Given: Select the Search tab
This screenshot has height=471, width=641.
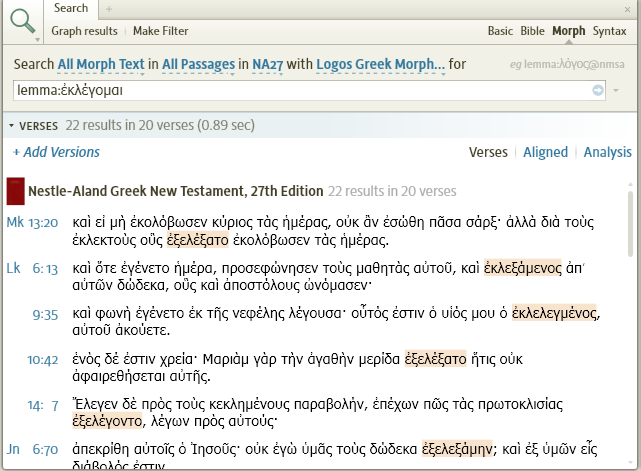Looking at the screenshot, I should (71, 8).
